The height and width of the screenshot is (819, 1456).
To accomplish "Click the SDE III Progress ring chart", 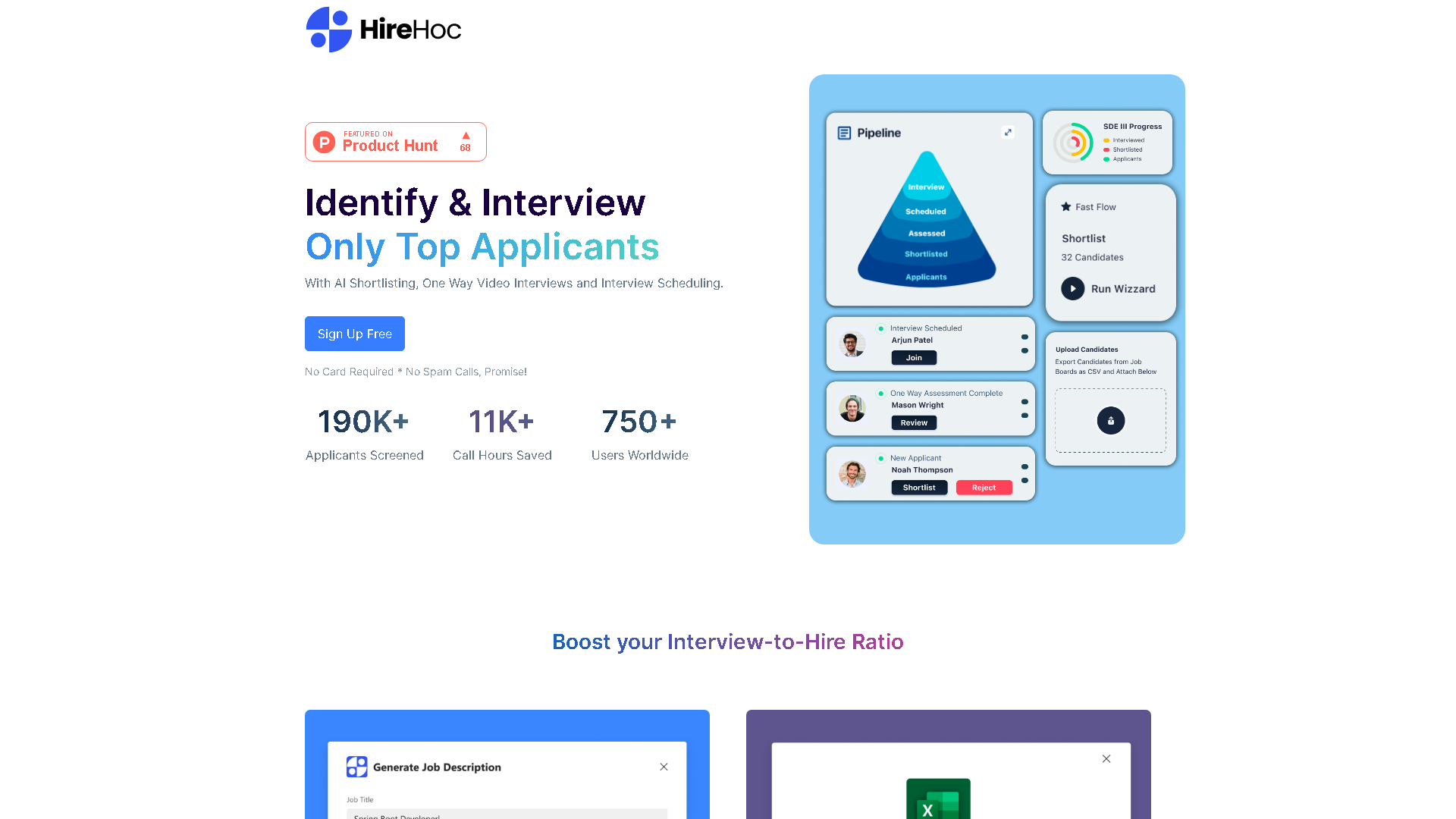I will 1075,143.
